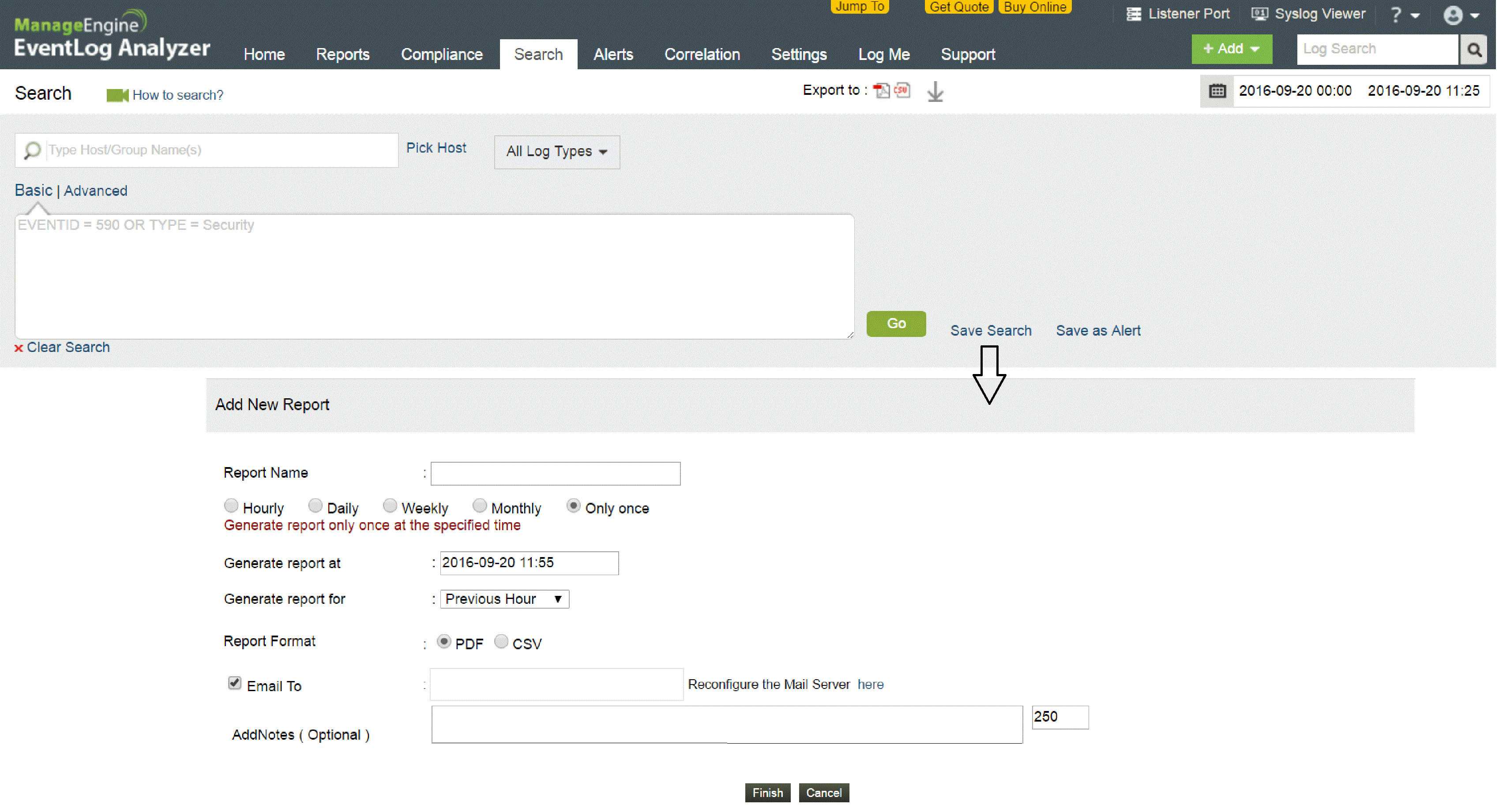
Task: Uncheck the Email To checkbox
Action: pos(234,684)
